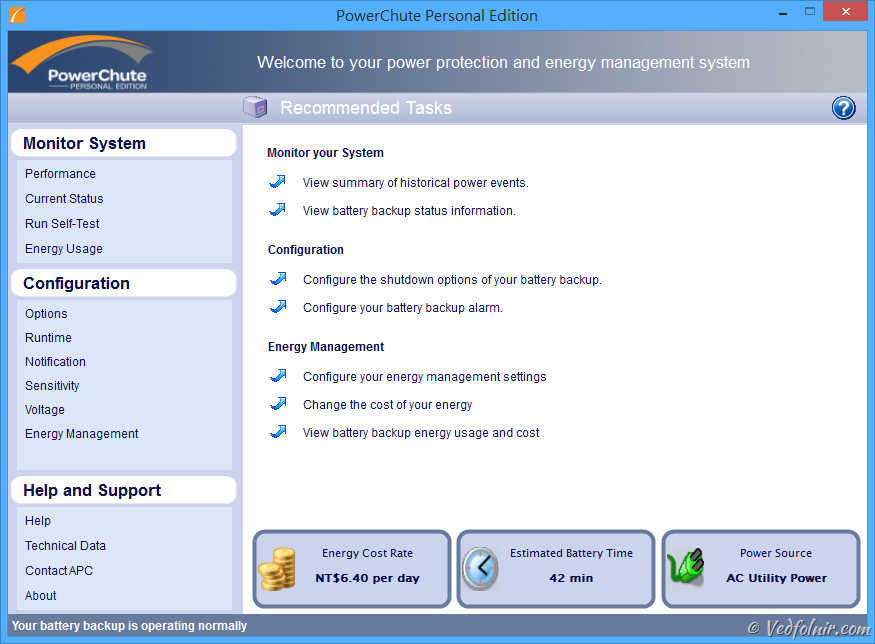Click arrow beside View battery backup status information
The image size is (875, 644).
click(277, 209)
